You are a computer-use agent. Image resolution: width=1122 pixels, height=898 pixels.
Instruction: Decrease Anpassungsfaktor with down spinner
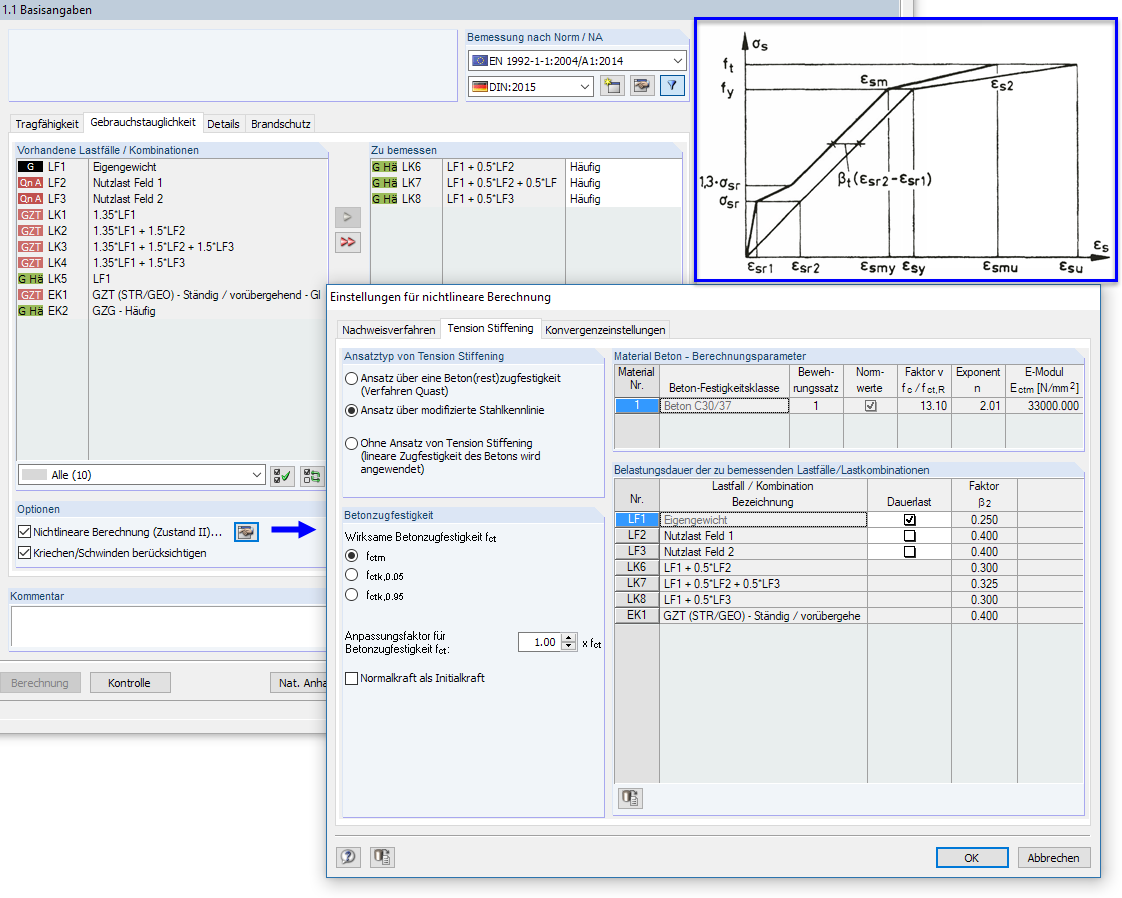[x=569, y=646]
